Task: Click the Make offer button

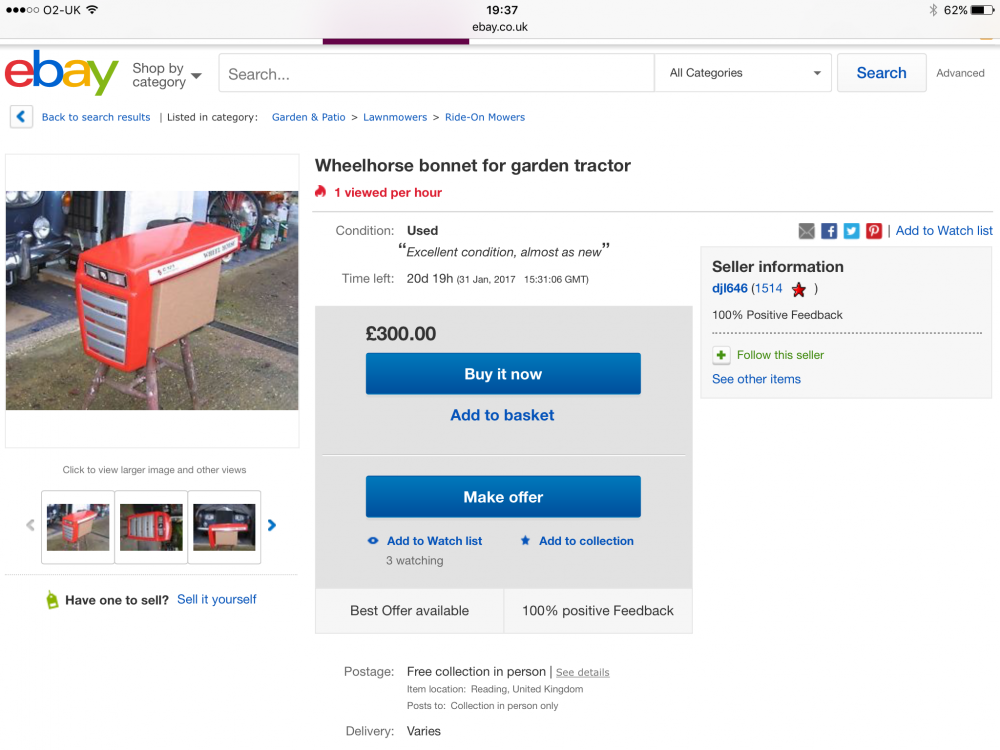Action: click(503, 497)
